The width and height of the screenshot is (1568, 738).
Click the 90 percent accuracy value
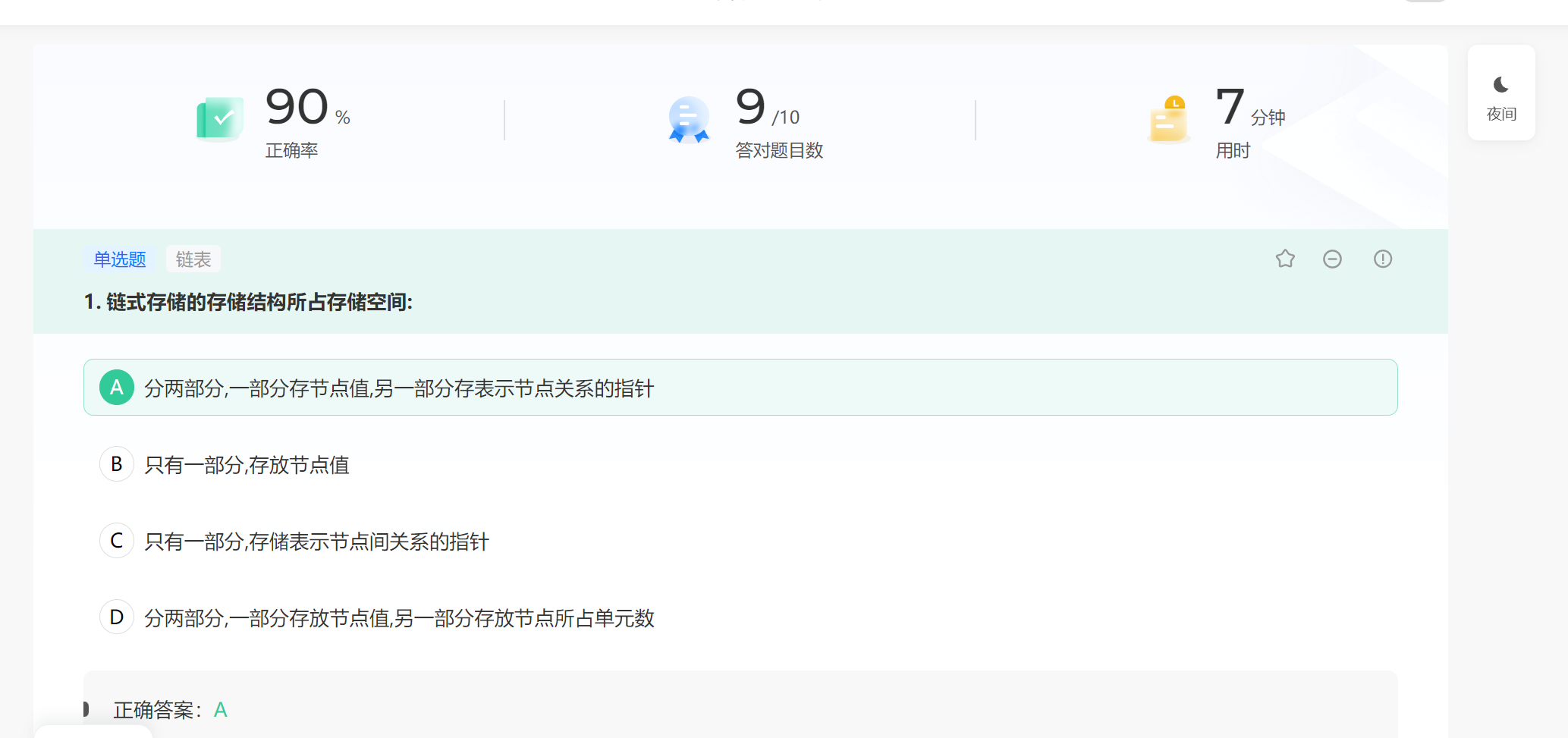pos(307,107)
